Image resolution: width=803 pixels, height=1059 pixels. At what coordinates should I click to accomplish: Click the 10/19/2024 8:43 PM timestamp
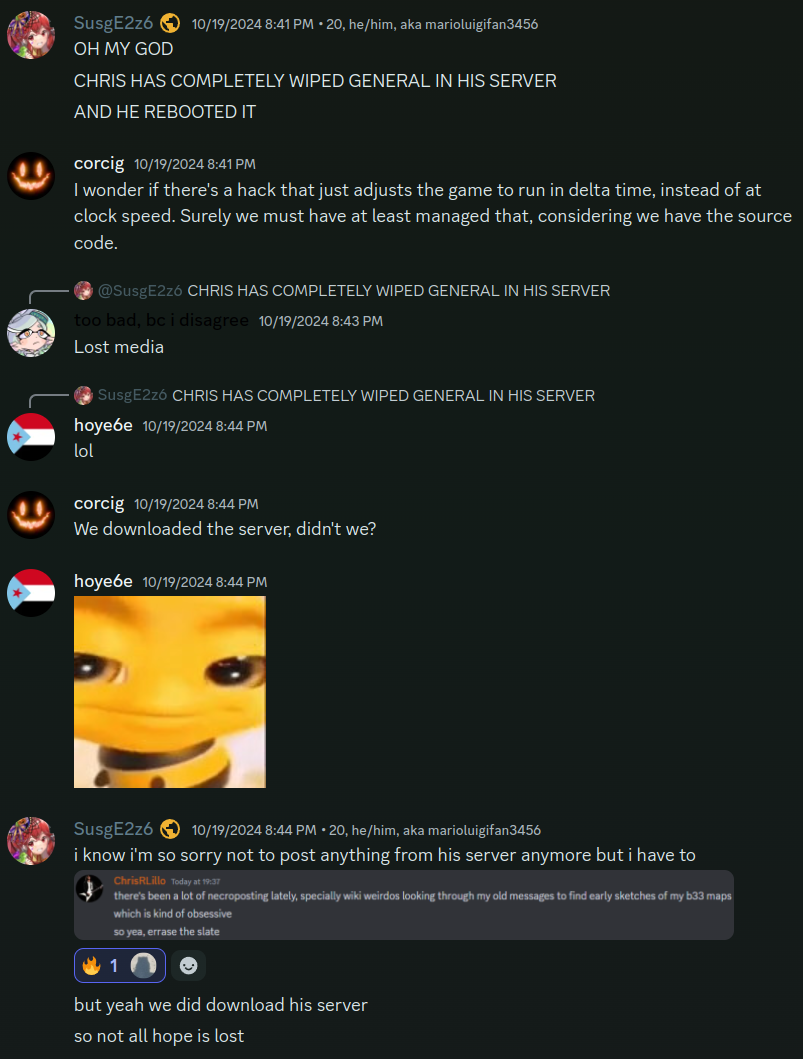point(321,321)
